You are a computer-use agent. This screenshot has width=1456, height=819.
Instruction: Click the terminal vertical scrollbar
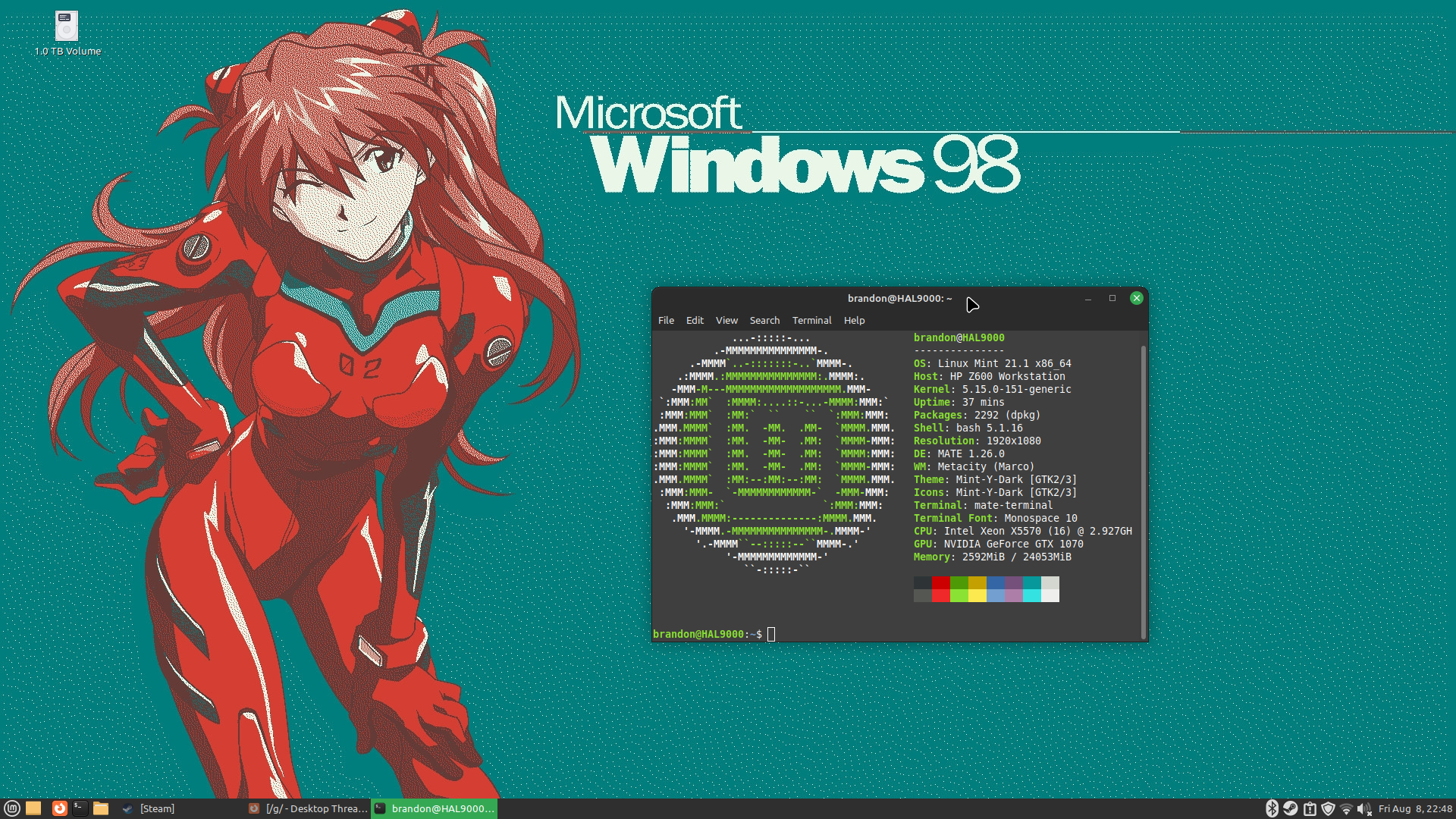click(x=1144, y=491)
